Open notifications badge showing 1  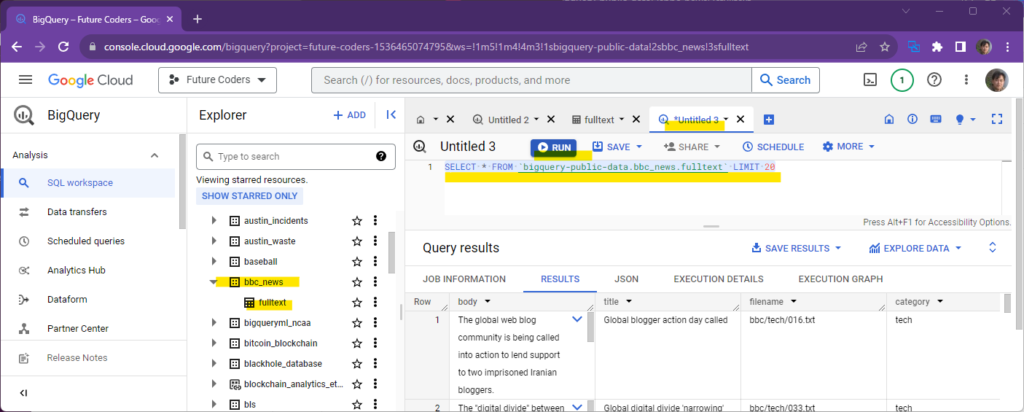point(902,80)
